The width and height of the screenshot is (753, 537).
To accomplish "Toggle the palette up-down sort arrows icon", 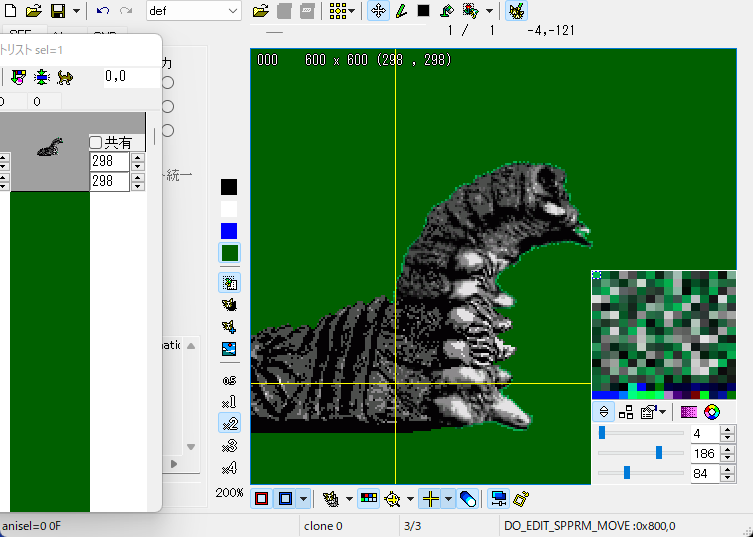I will [x=604, y=412].
